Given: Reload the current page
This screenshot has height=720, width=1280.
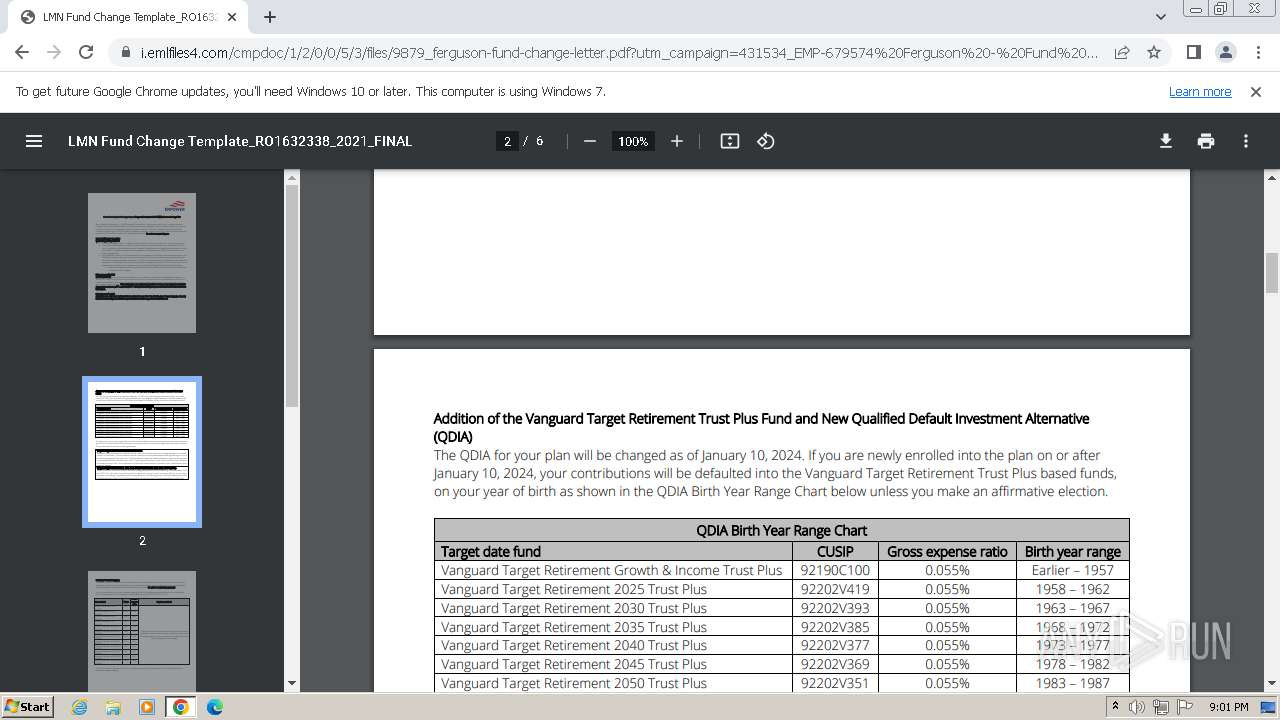Looking at the screenshot, I should (x=86, y=52).
